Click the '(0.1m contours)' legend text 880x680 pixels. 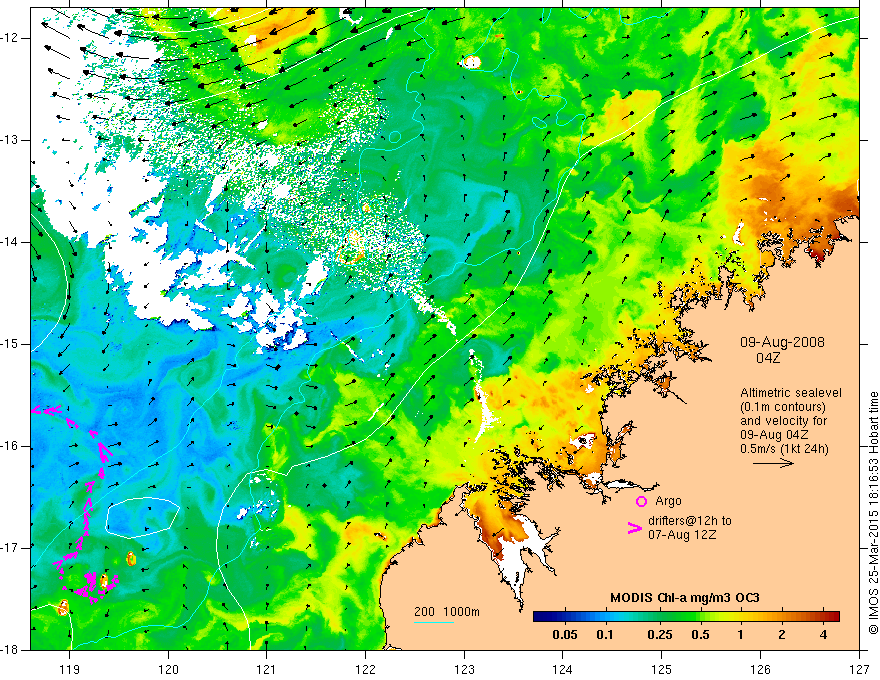point(783,407)
